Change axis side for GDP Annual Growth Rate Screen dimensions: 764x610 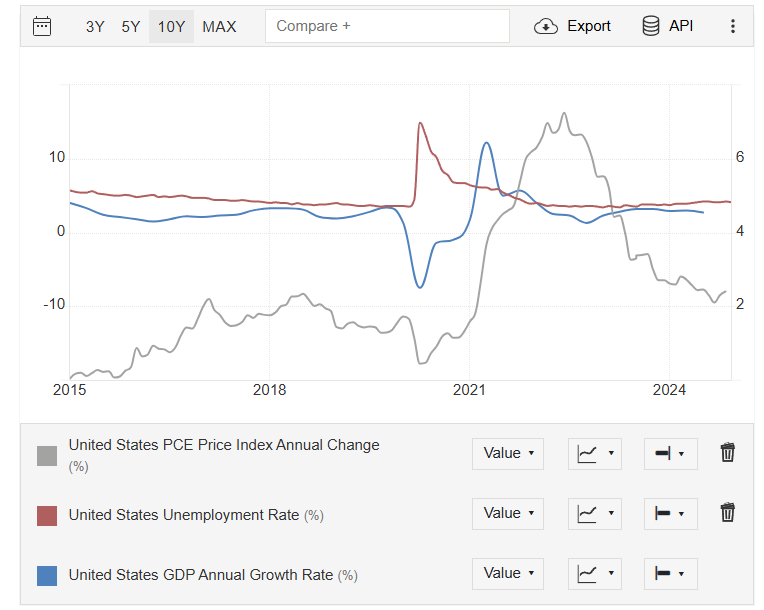[x=670, y=573]
